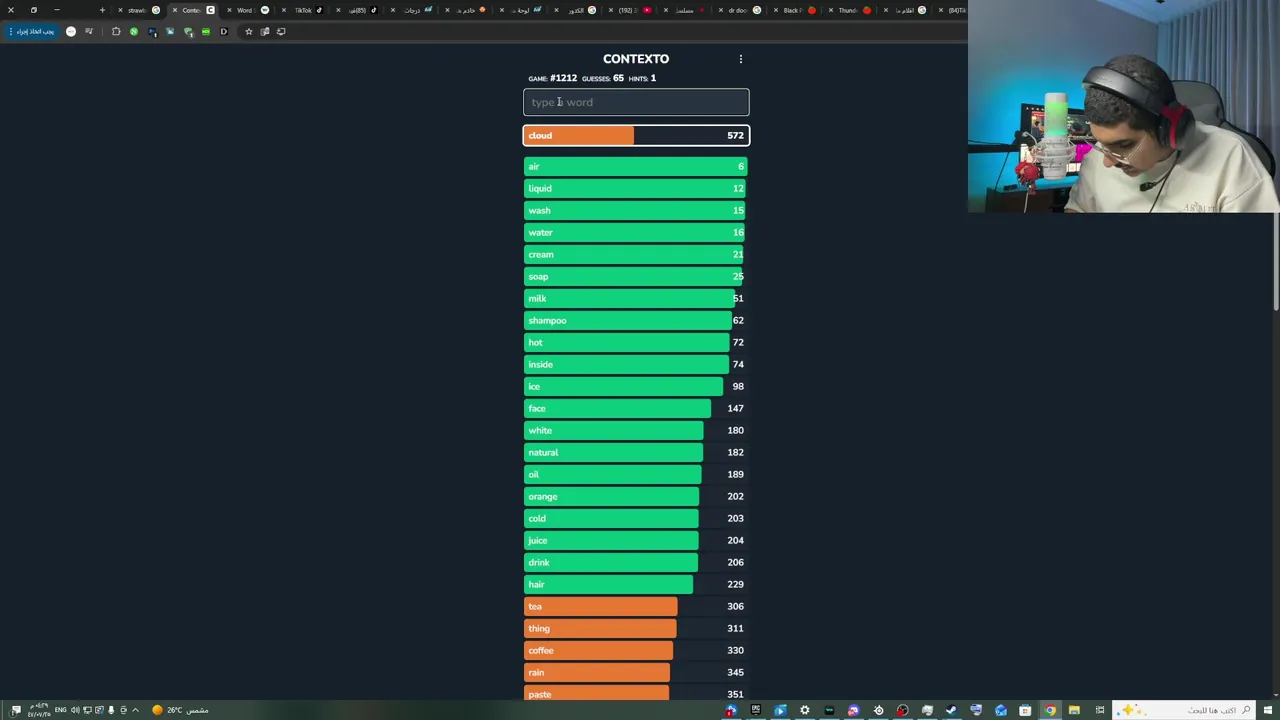1280x720 pixels.
Task: Click the microphone tray icon
Action: [111, 710]
